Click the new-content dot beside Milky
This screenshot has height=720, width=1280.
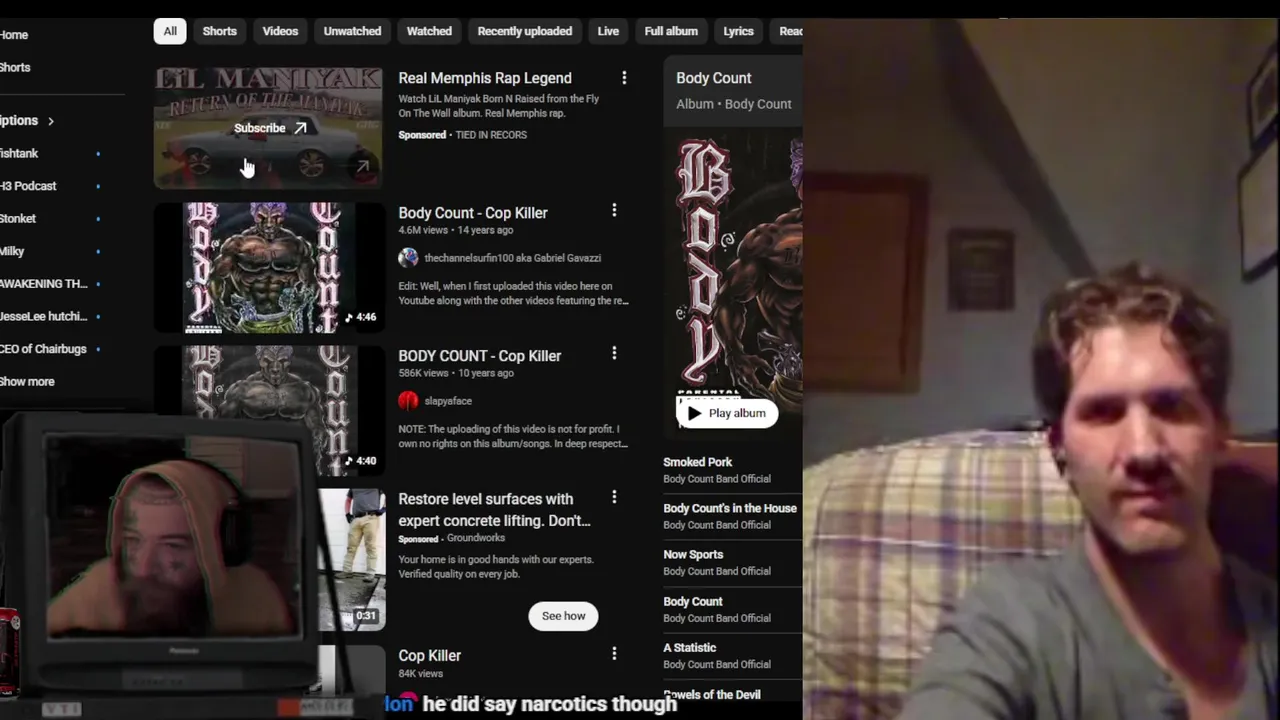[x=98, y=252]
